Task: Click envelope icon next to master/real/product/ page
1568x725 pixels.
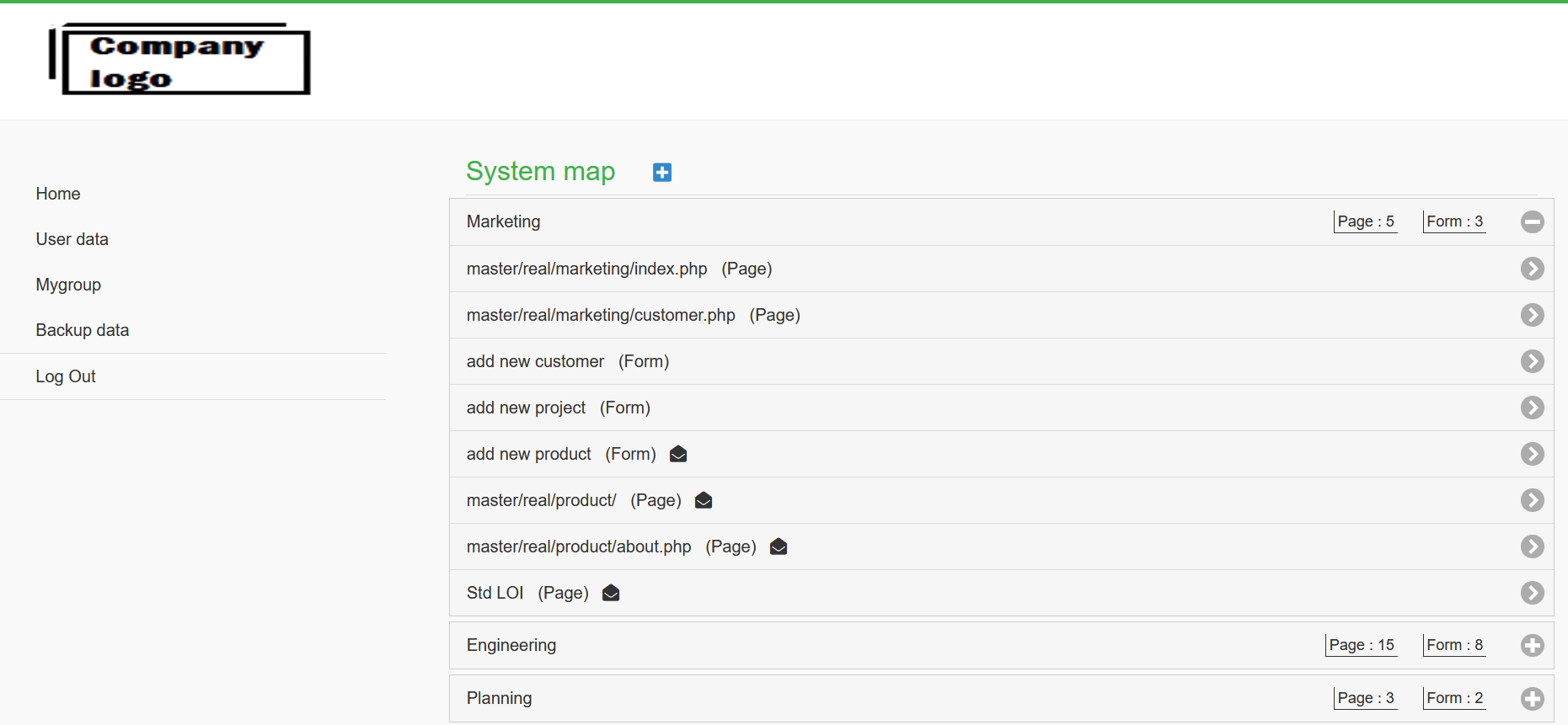Action: click(704, 501)
